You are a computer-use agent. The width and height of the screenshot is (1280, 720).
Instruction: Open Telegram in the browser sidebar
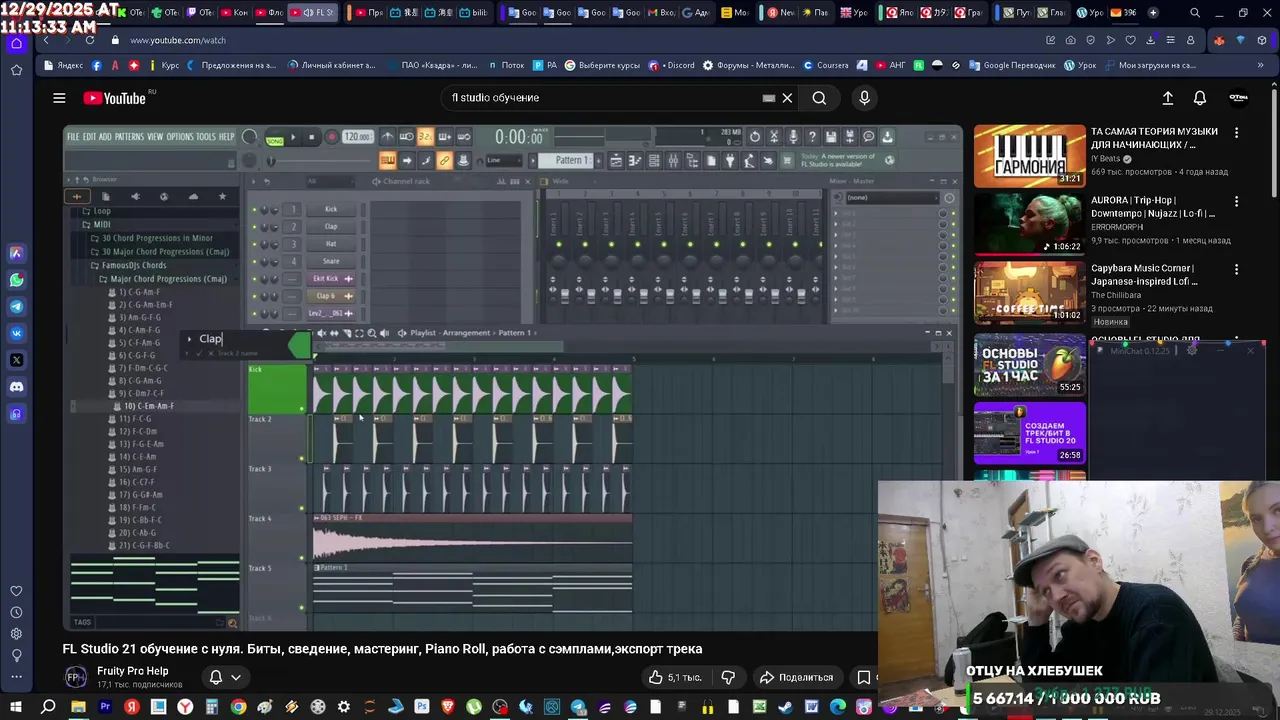(x=16, y=307)
